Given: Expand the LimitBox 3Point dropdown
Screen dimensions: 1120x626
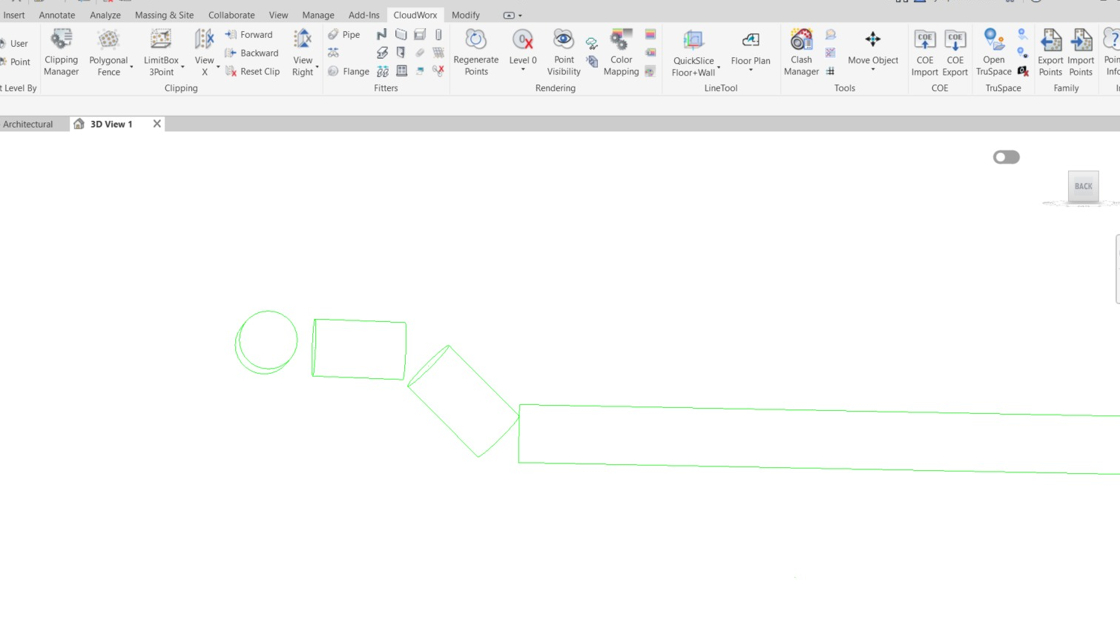Looking at the screenshot, I should click(x=182, y=67).
